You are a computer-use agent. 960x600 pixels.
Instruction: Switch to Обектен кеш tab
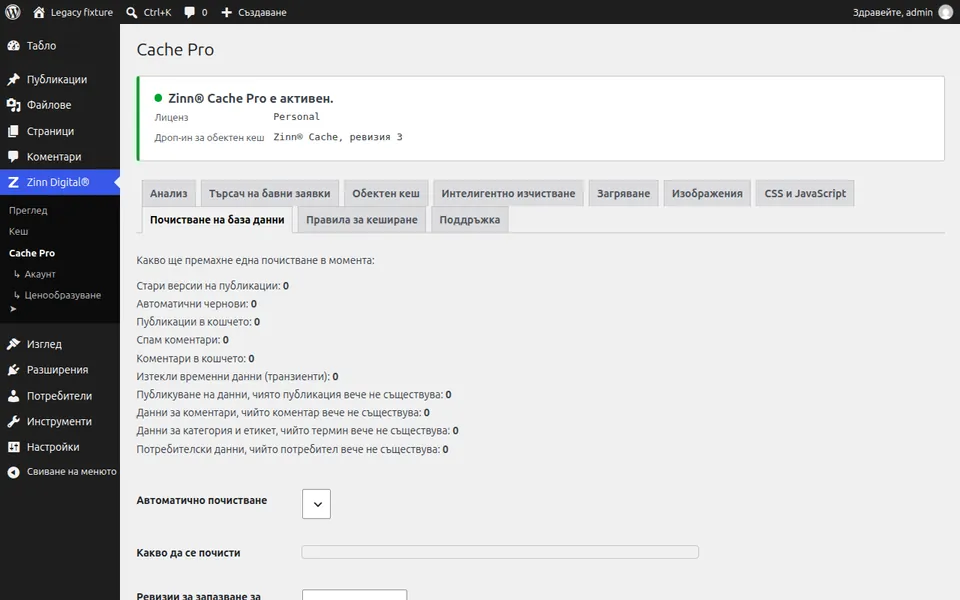(386, 193)
